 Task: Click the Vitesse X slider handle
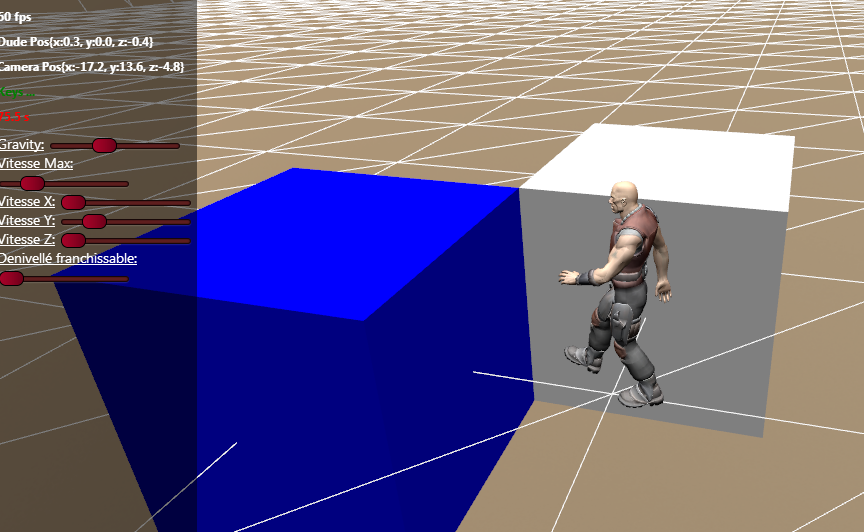(73, 203)
